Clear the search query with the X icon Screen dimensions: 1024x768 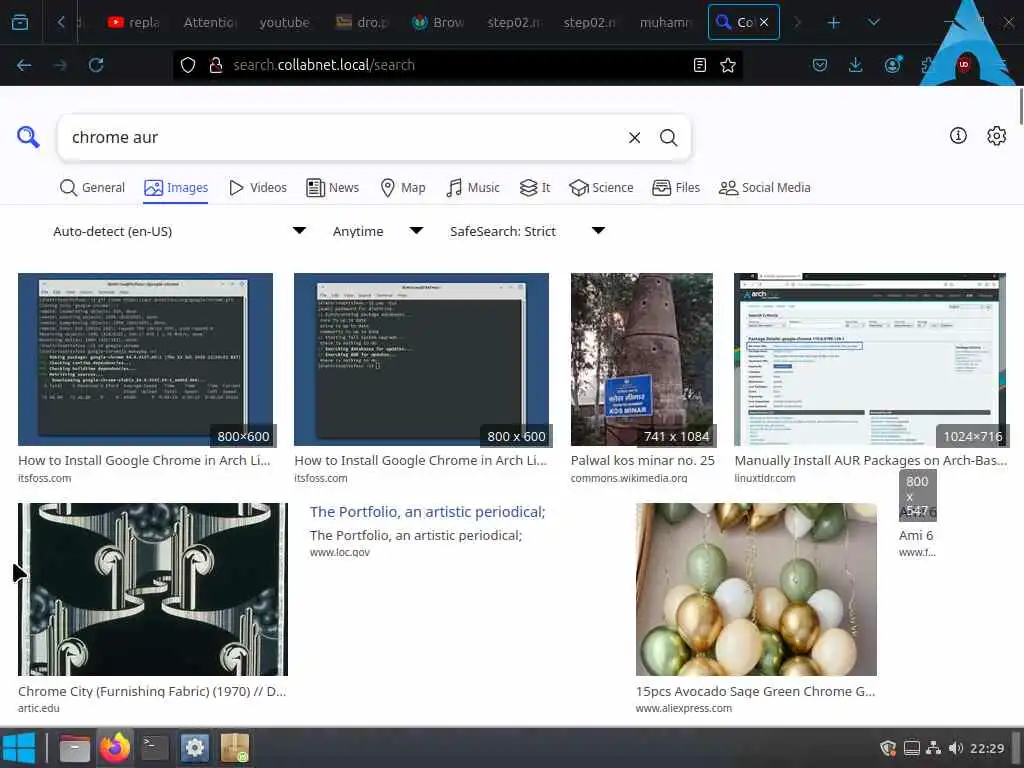click(634, 138)
